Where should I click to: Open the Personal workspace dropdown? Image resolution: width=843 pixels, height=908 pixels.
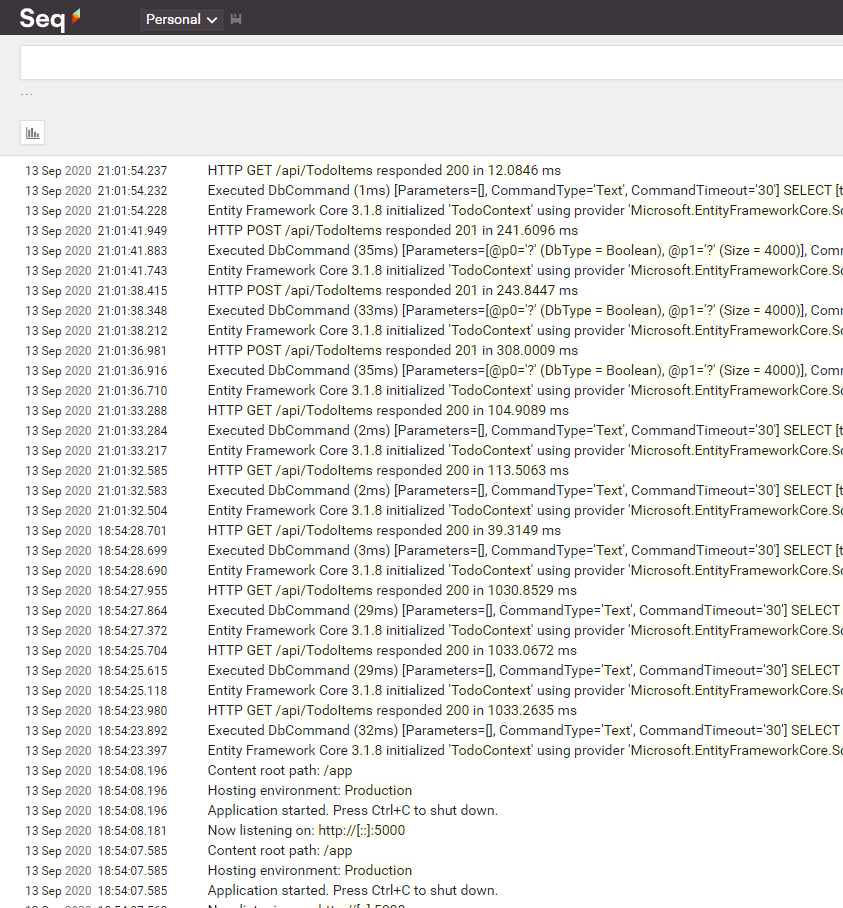(x=181, y=20)
